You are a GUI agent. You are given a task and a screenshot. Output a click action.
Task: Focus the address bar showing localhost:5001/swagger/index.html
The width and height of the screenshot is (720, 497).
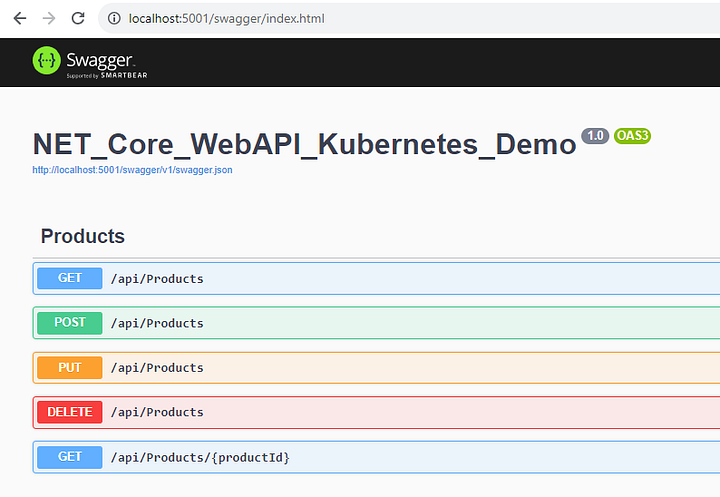(409, 18)
